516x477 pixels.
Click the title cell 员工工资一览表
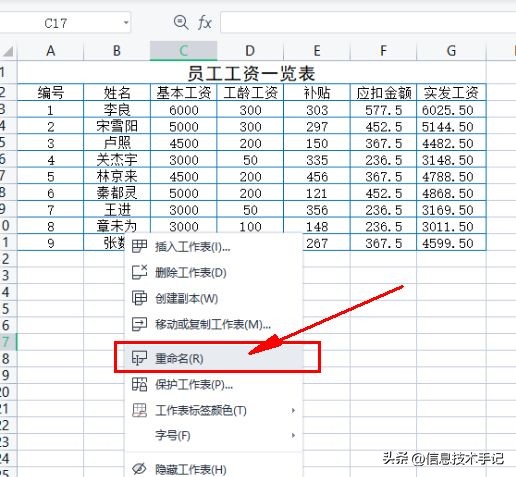coord(252,73)
